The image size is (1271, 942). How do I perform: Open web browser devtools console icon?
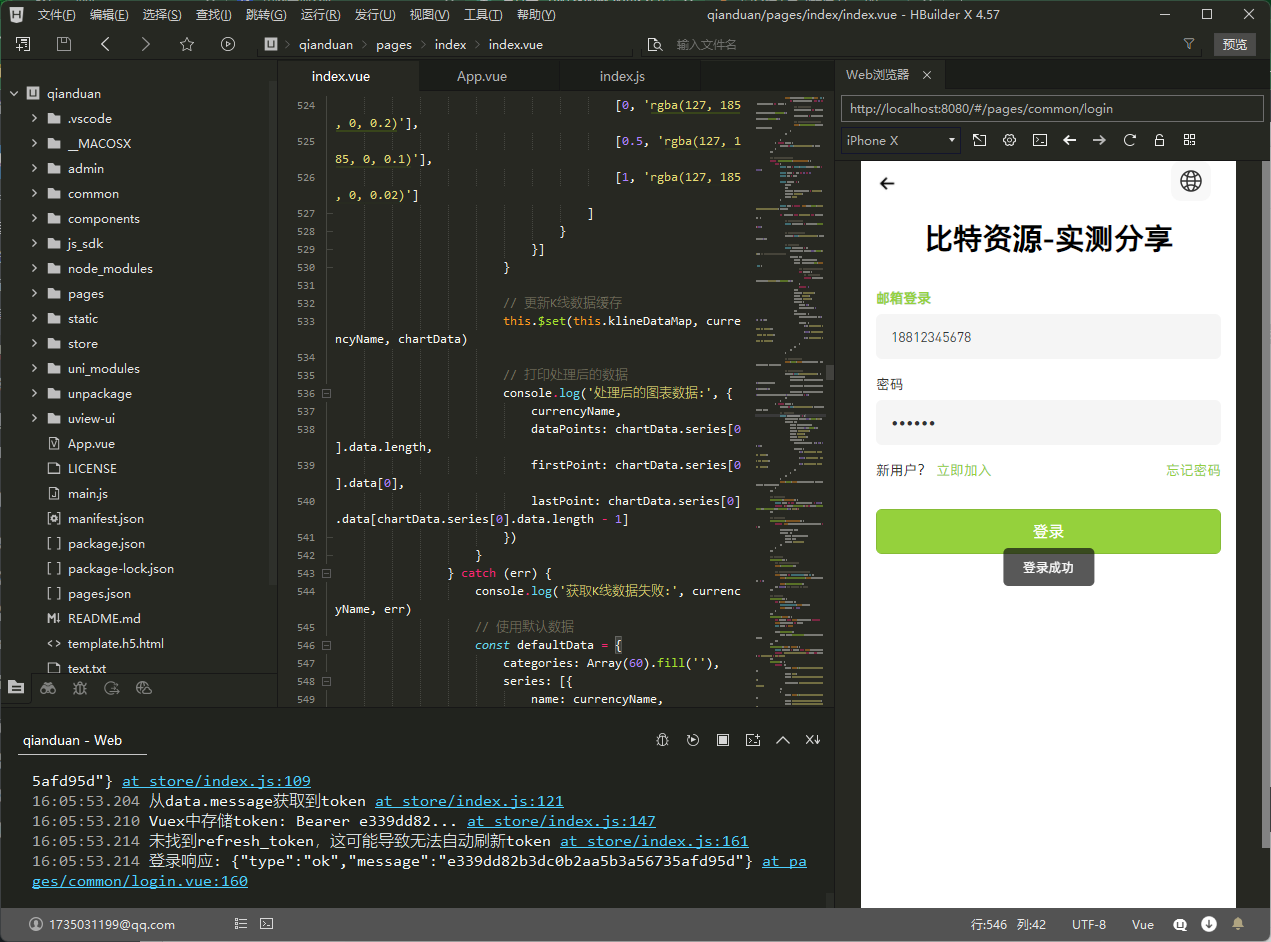click(1040, 140)
